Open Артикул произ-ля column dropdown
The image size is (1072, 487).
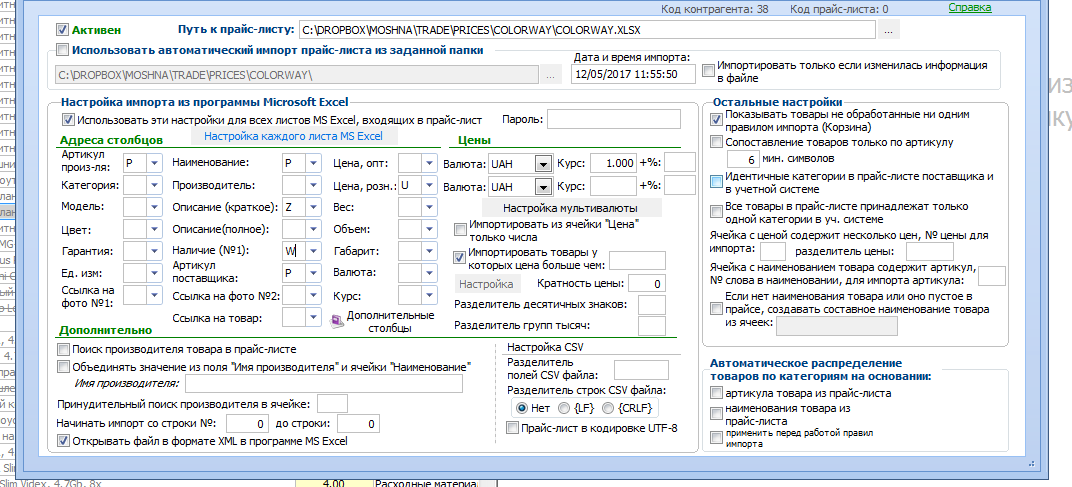155,163
